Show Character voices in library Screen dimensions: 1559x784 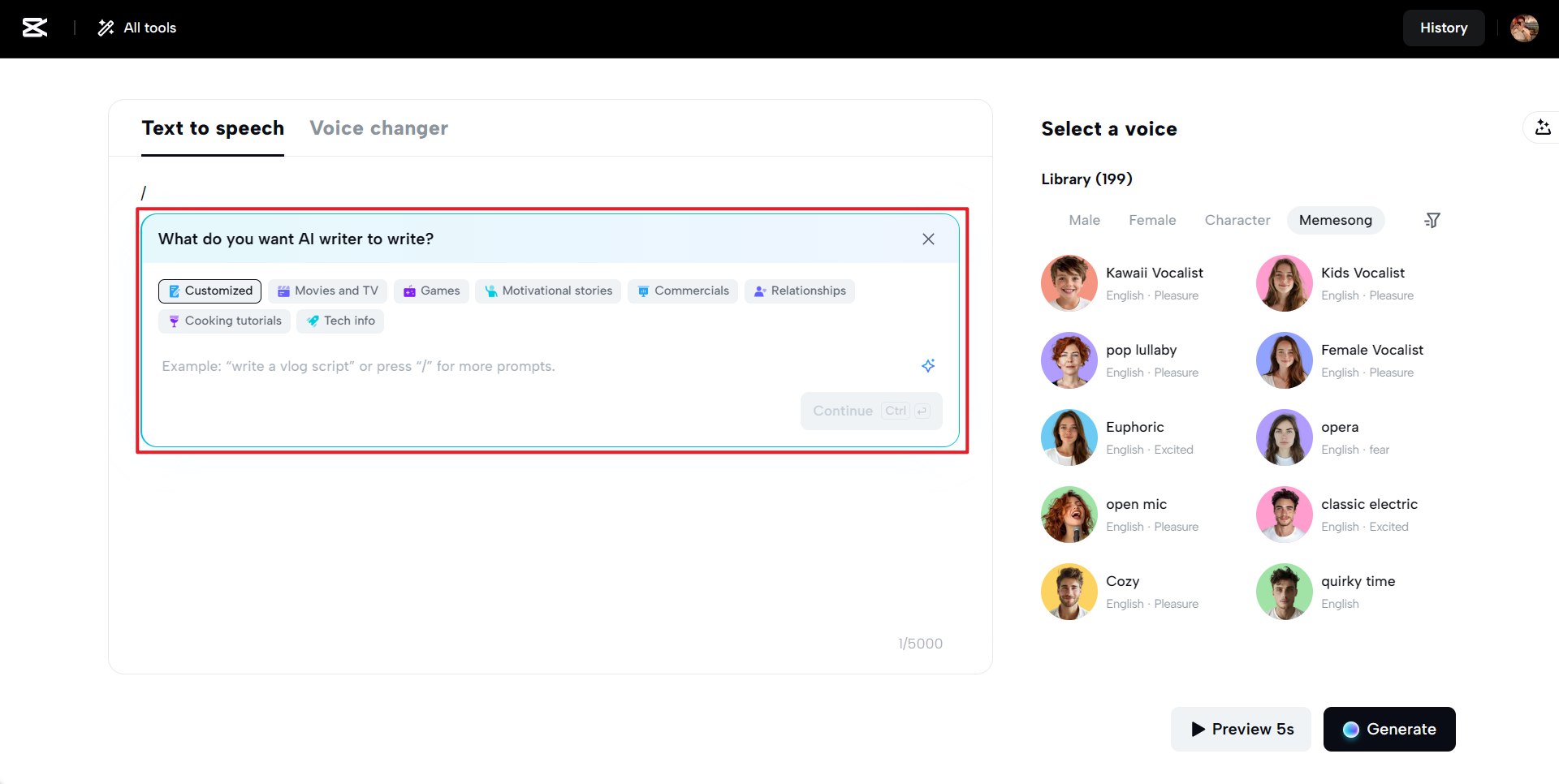pyautogui.click(x=1237, y=220)
